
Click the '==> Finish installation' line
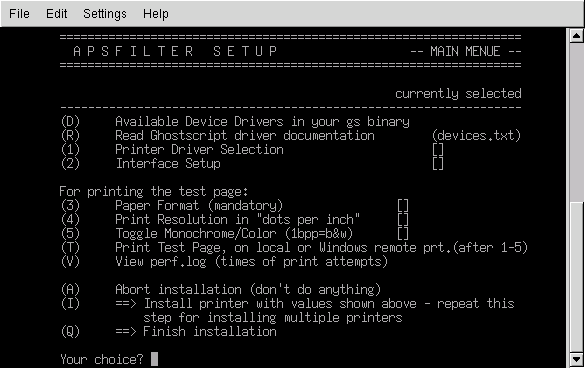click(x=196, y=331)
